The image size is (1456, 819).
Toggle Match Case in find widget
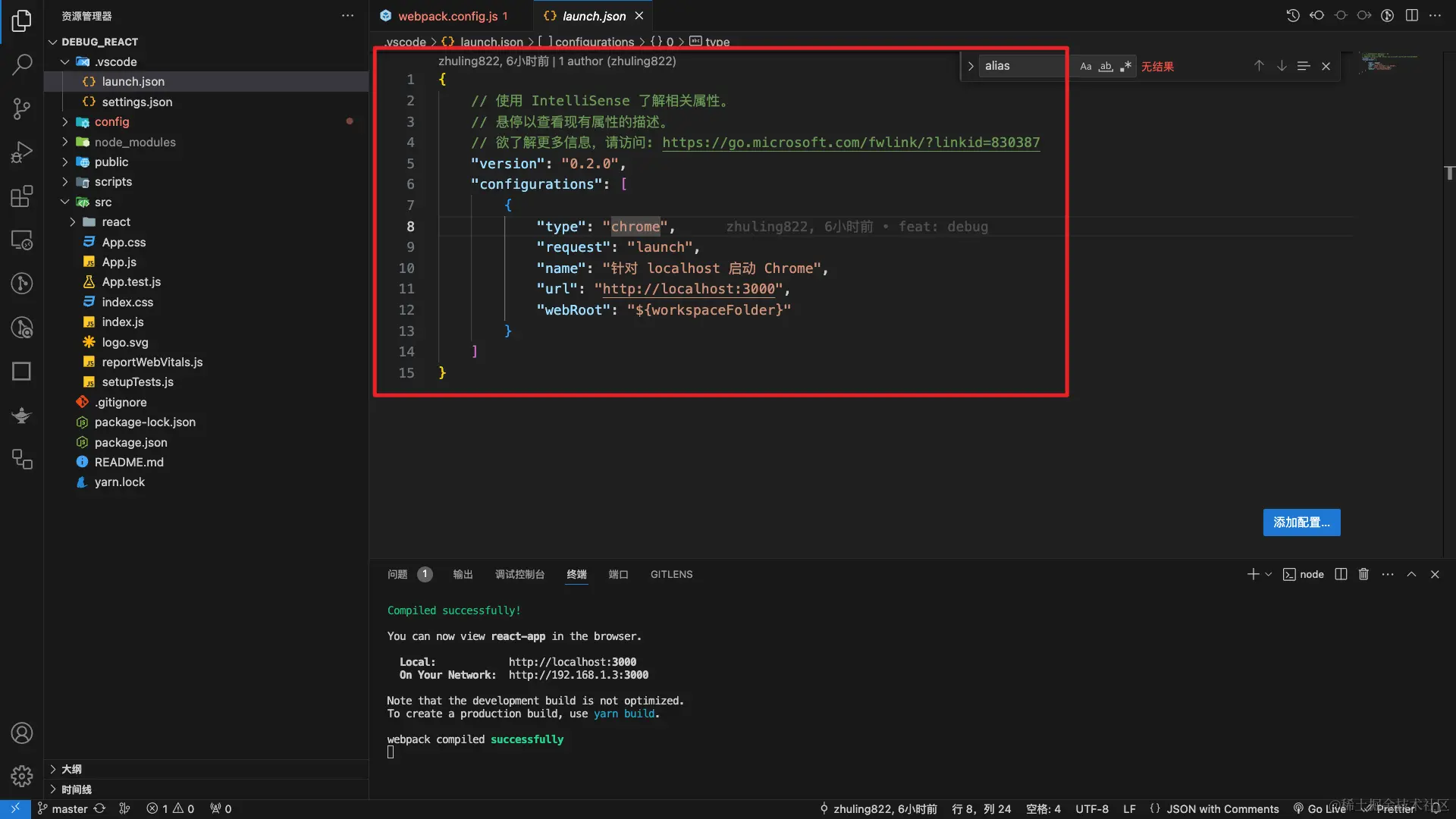coord(1086,67)
